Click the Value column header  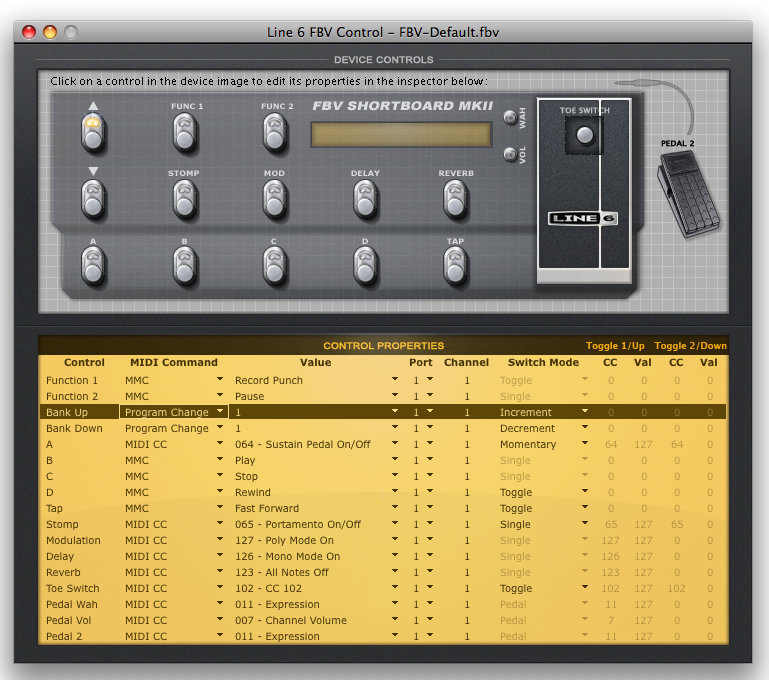[x=315, y=362]
